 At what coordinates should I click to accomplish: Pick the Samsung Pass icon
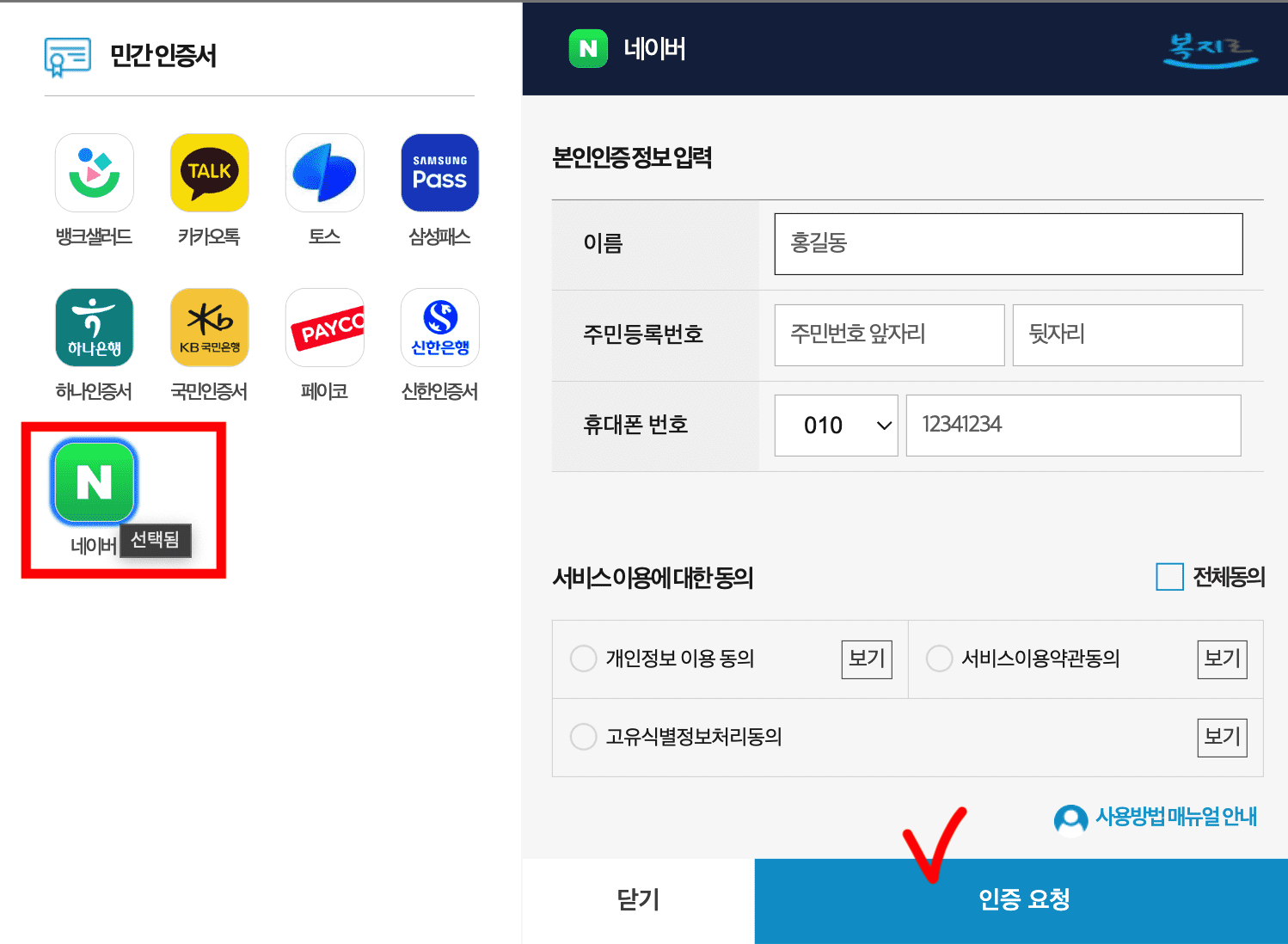click(x=440, y=173)
